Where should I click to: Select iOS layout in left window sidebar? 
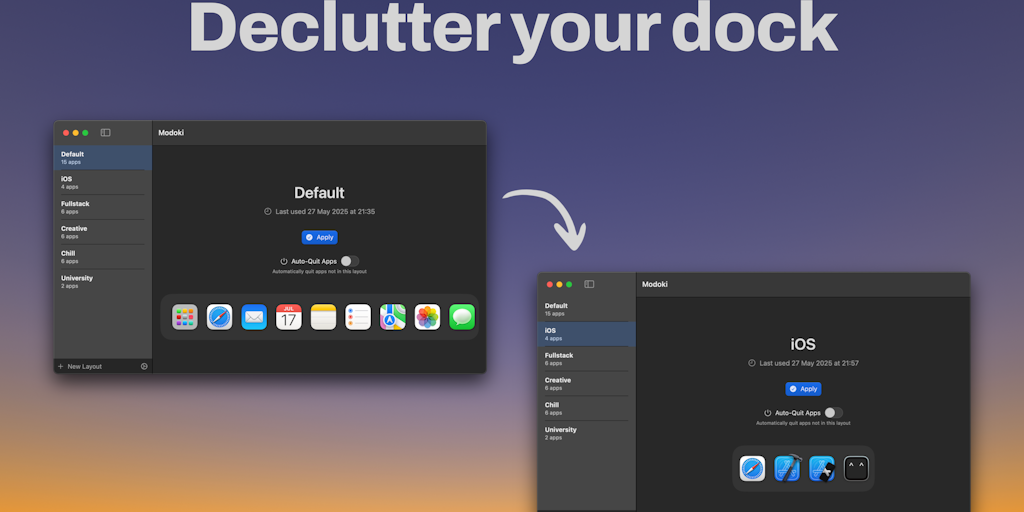103,182
